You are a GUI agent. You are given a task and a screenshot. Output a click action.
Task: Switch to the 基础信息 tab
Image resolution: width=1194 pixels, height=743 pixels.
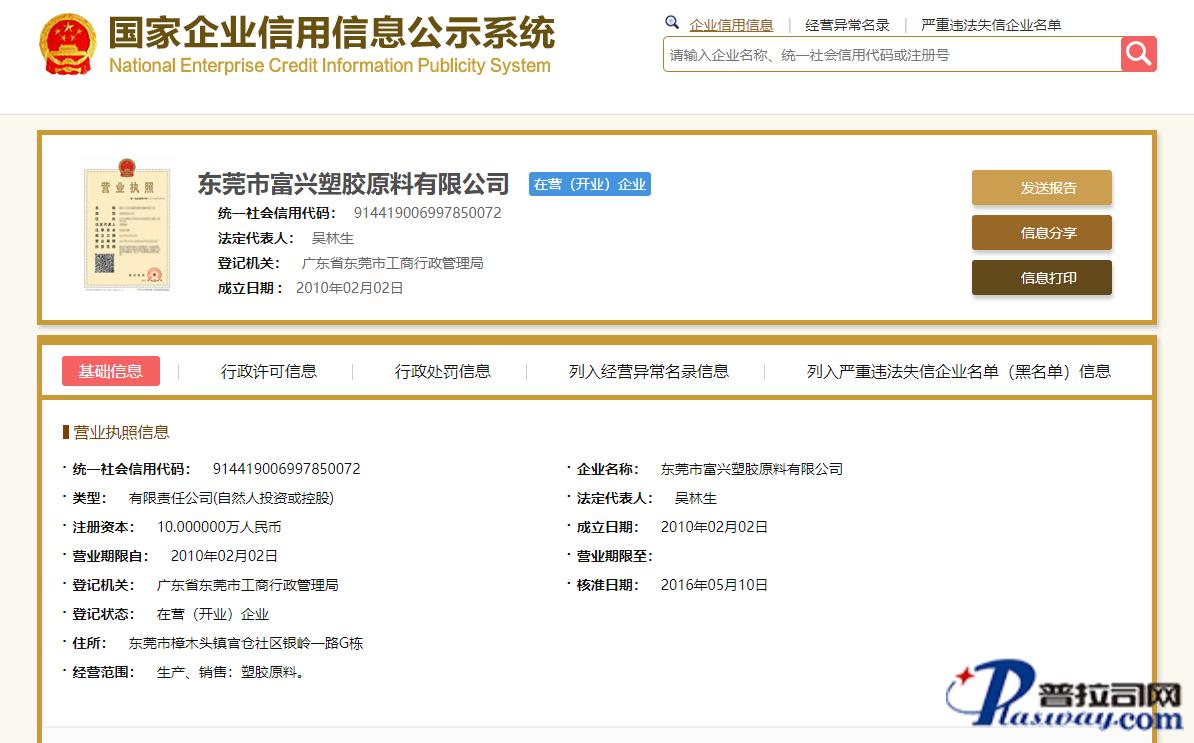pyautogui.click(x=111, y=371)
